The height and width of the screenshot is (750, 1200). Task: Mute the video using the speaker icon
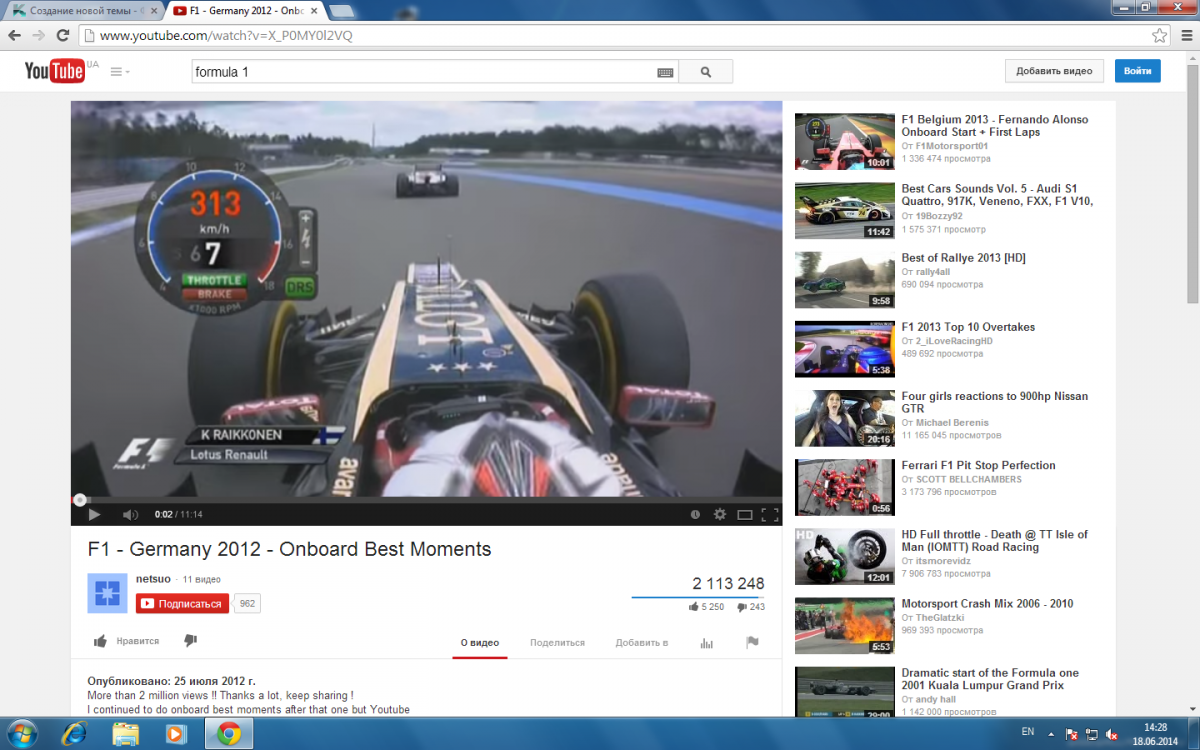pyautogui.click(x=130, y=514)
